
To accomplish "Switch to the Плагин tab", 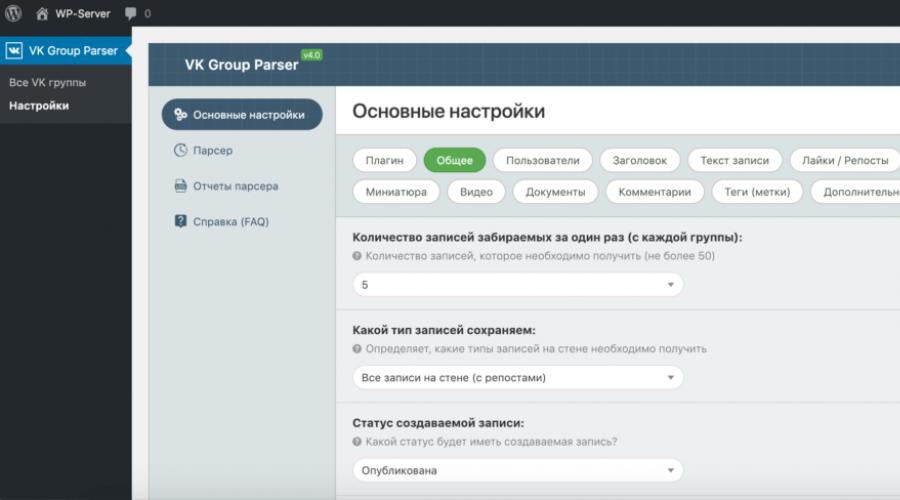I will 384,160.
